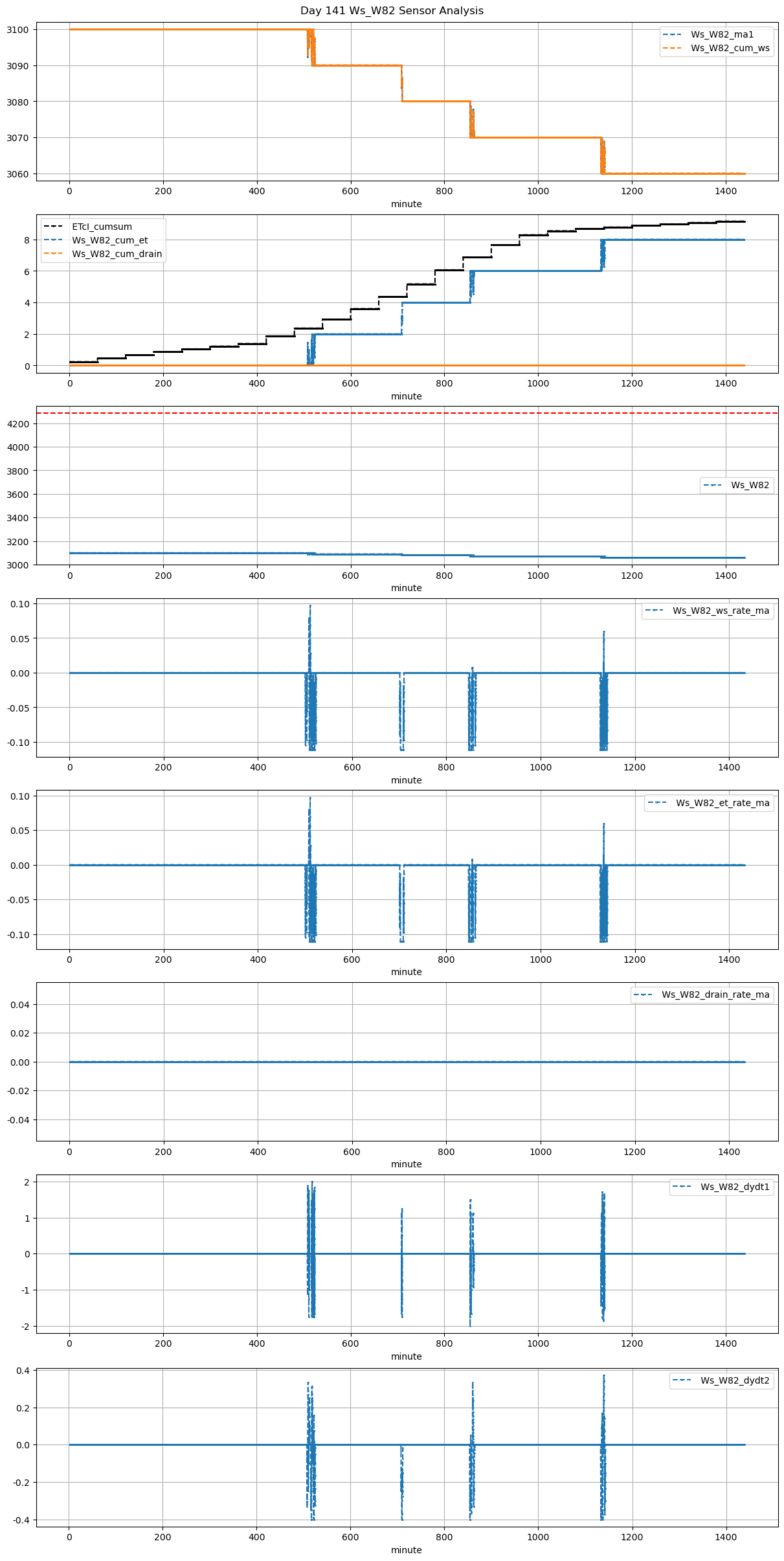Viewport: 784px width, 1561px height.
Task: Click the 3100 y-axis tick in top plot
Action: (x=17, y=30)
